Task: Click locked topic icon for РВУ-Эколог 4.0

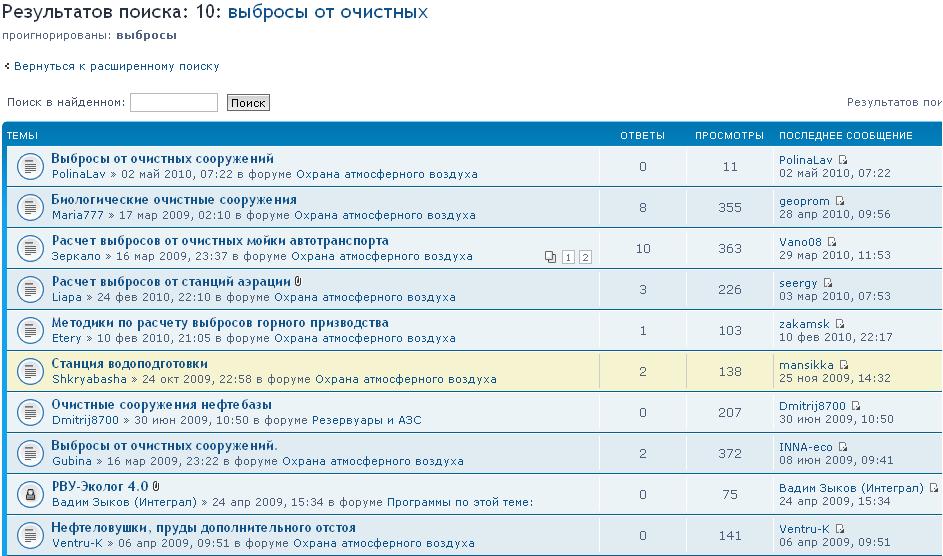Action: 30,494
